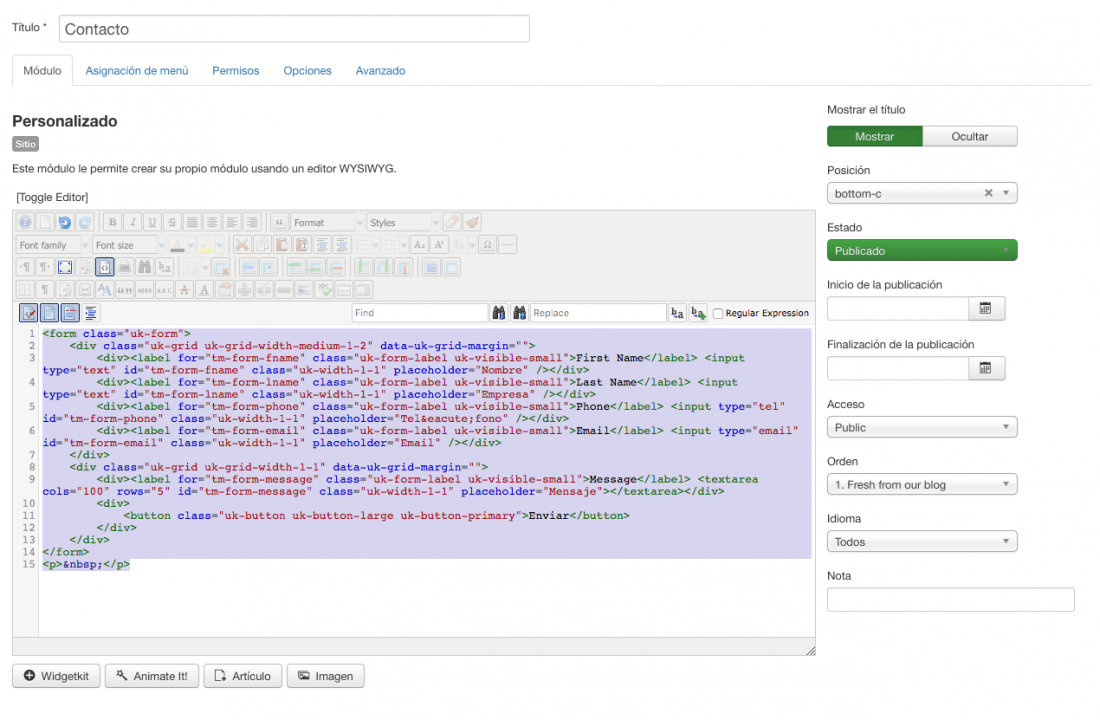Click the Replace all icon
Viewport: 1100px width, 720px height.
pyautogui.click(x=698, y=313)
